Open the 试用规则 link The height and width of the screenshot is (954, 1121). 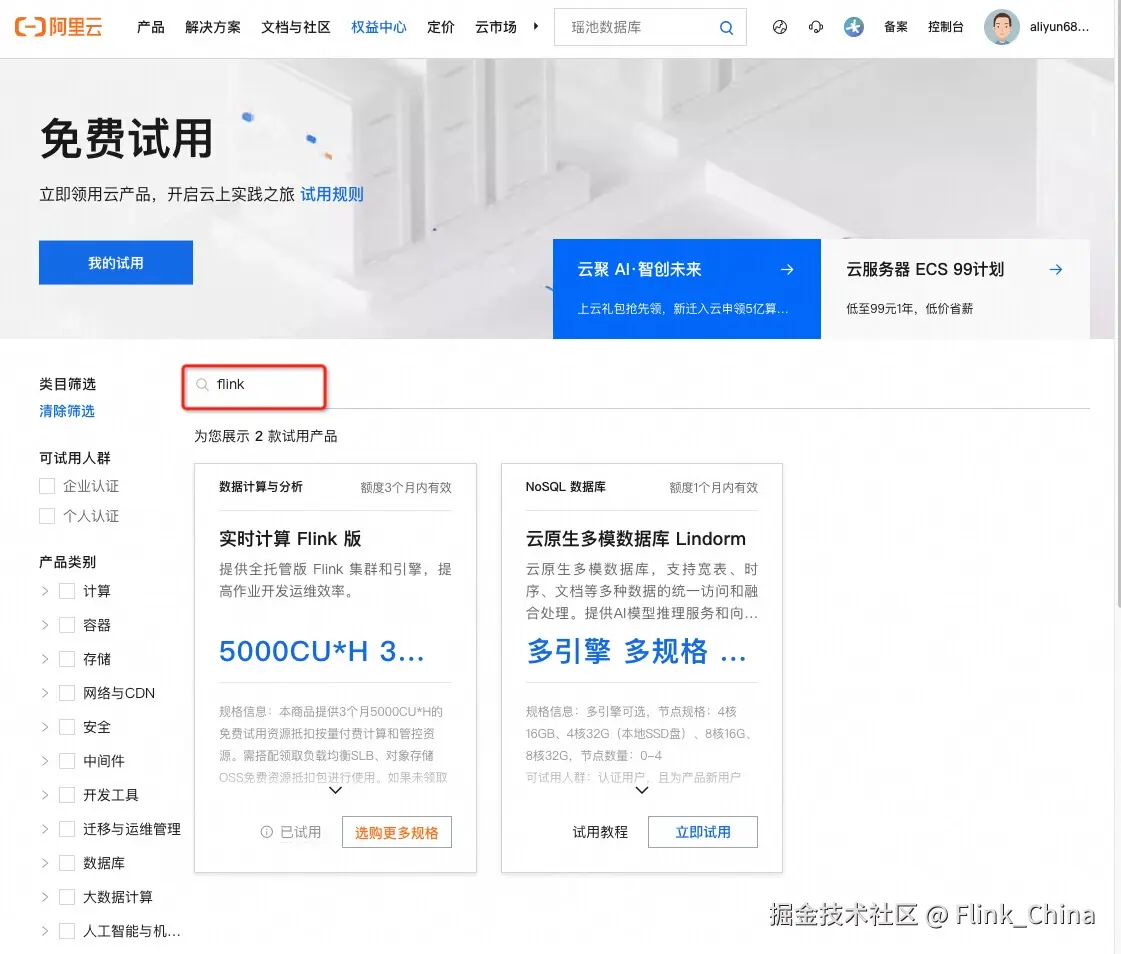click(x=332, y=195)
